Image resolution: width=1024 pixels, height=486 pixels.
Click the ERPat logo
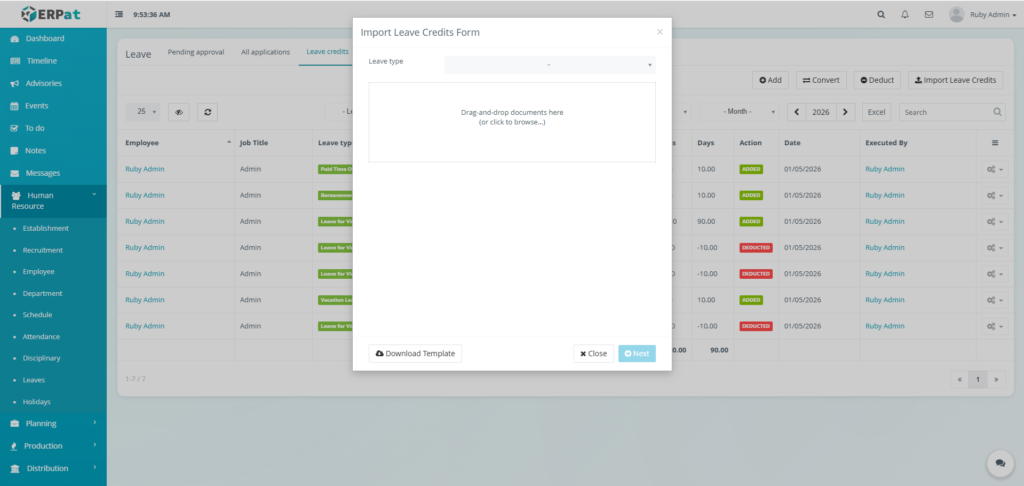click(x=51, y=14)
